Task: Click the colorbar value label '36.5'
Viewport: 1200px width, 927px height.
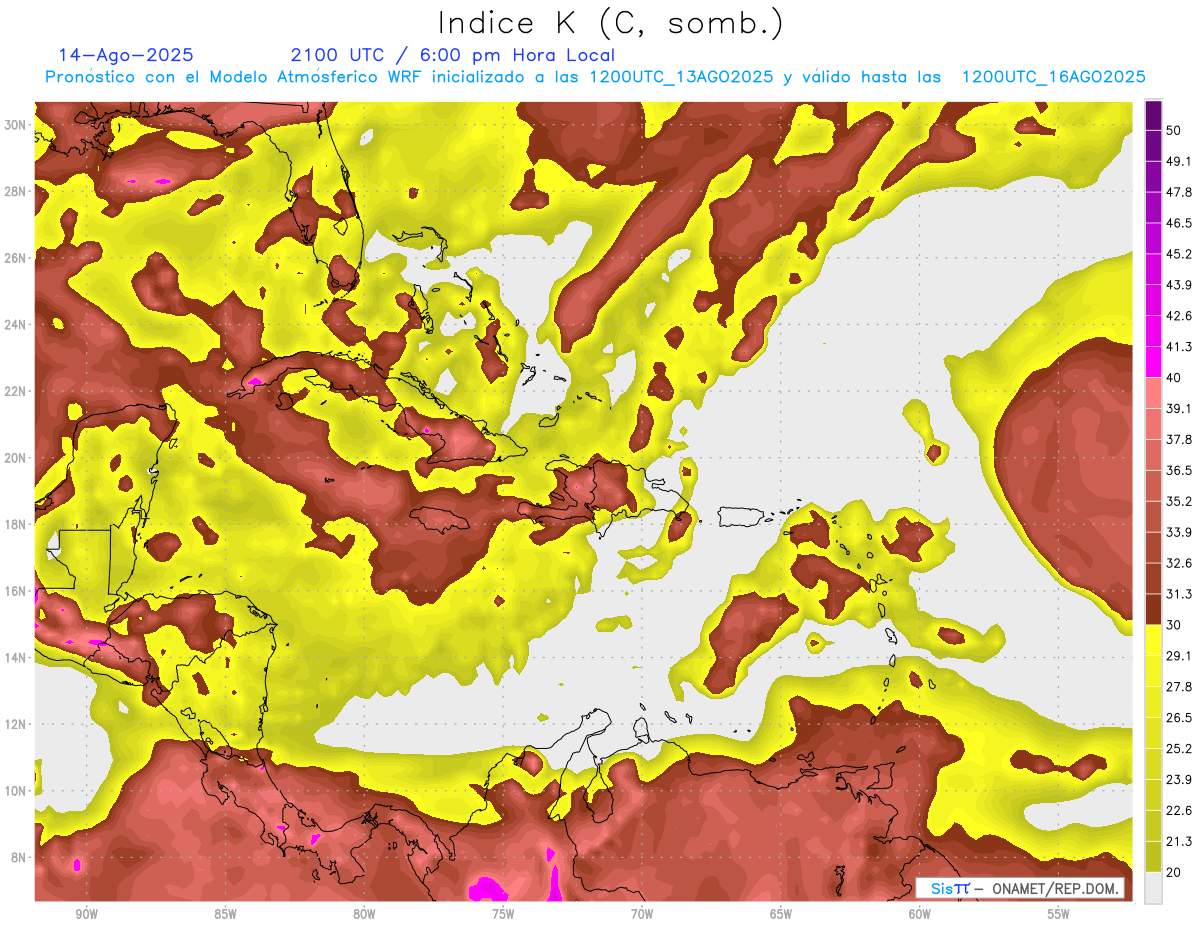Action: pyautogui.click(x=1178, y=470)
